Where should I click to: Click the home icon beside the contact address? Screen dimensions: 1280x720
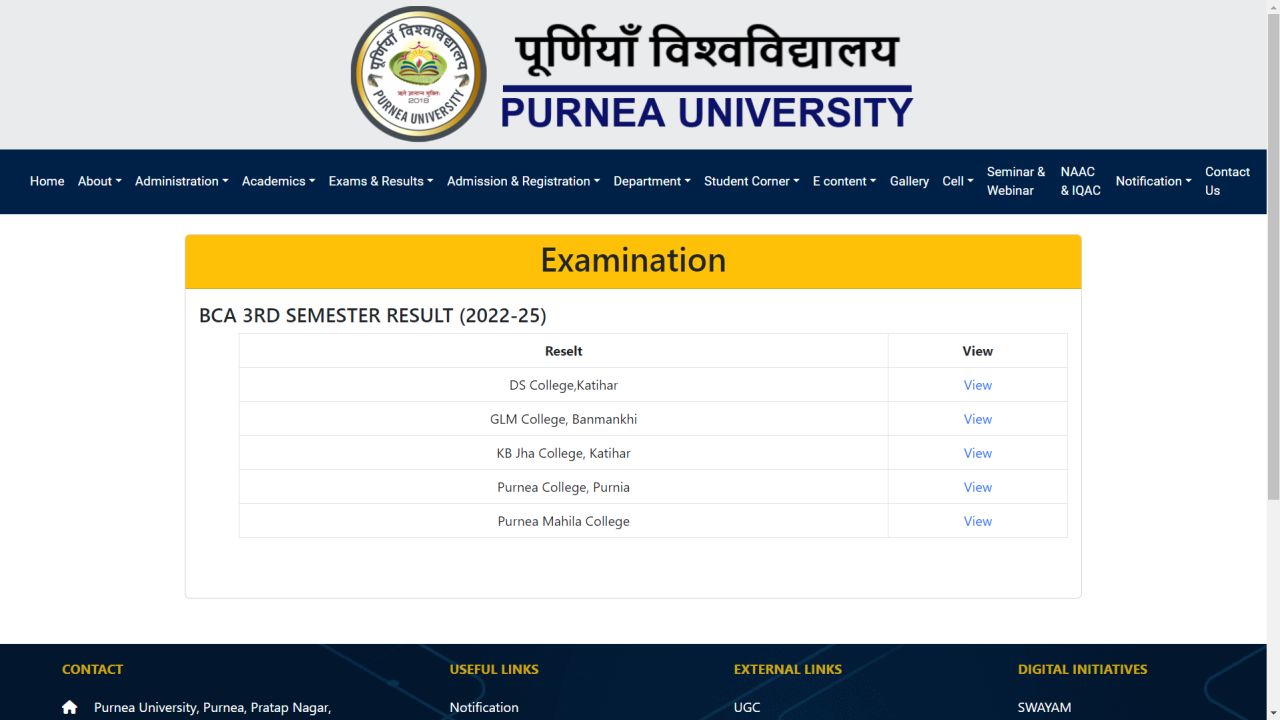point(69,707)
